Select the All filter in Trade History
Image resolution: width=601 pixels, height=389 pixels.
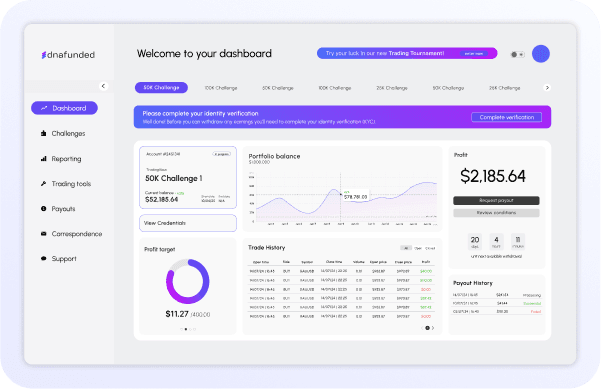point(406,248)
